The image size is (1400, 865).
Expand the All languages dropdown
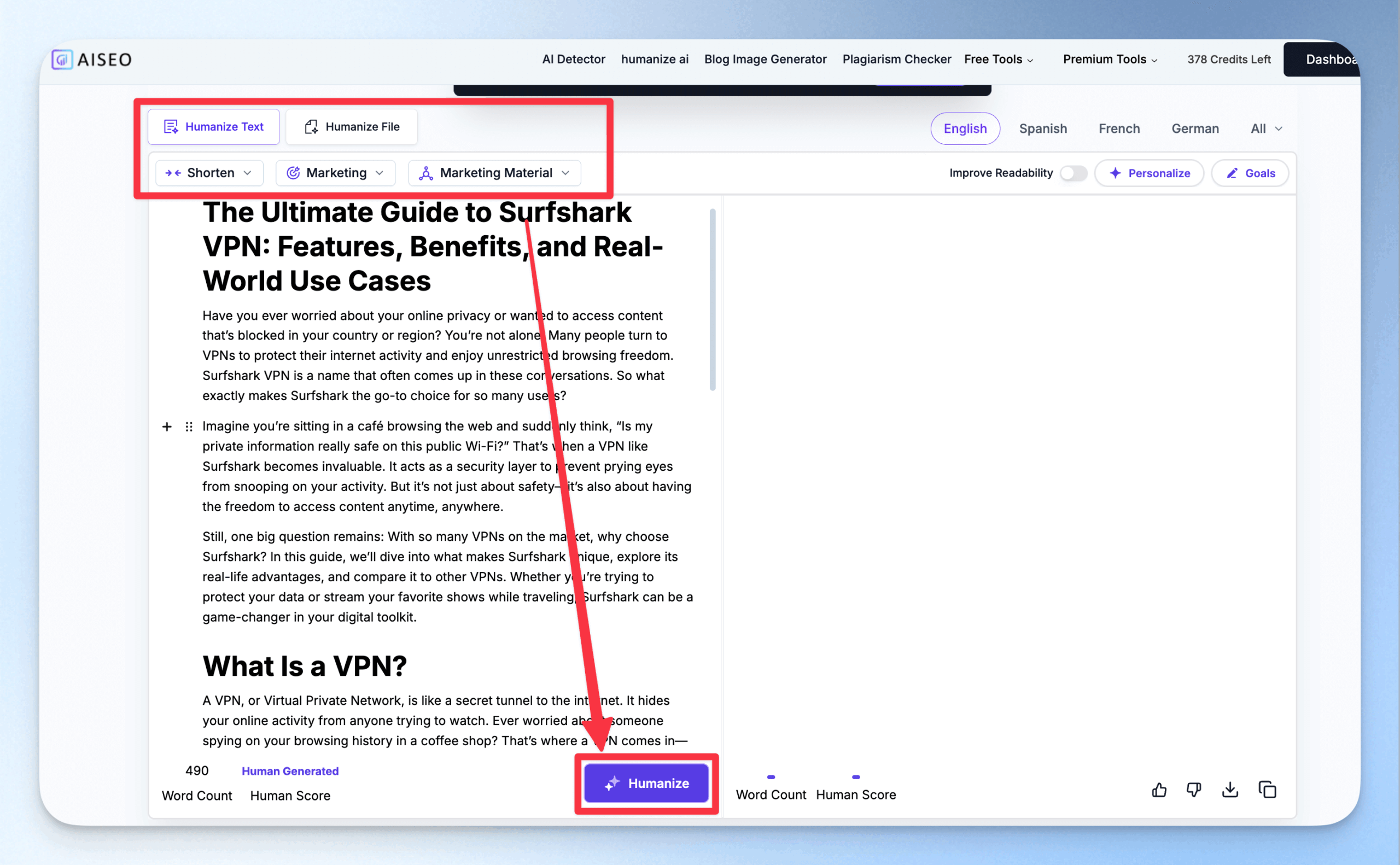click(x=1266, y=128)
